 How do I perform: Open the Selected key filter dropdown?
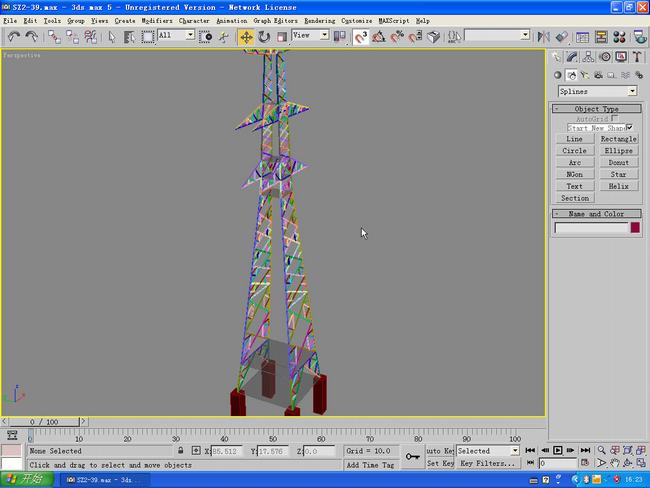[x=515, y=451]
